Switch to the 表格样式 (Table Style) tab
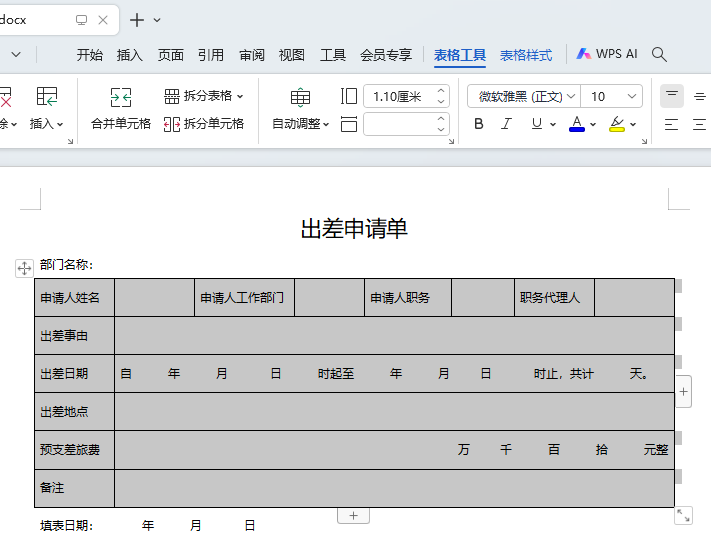Image resolution: width=711 pixels, height=559 pixels. tap(526, 55)
